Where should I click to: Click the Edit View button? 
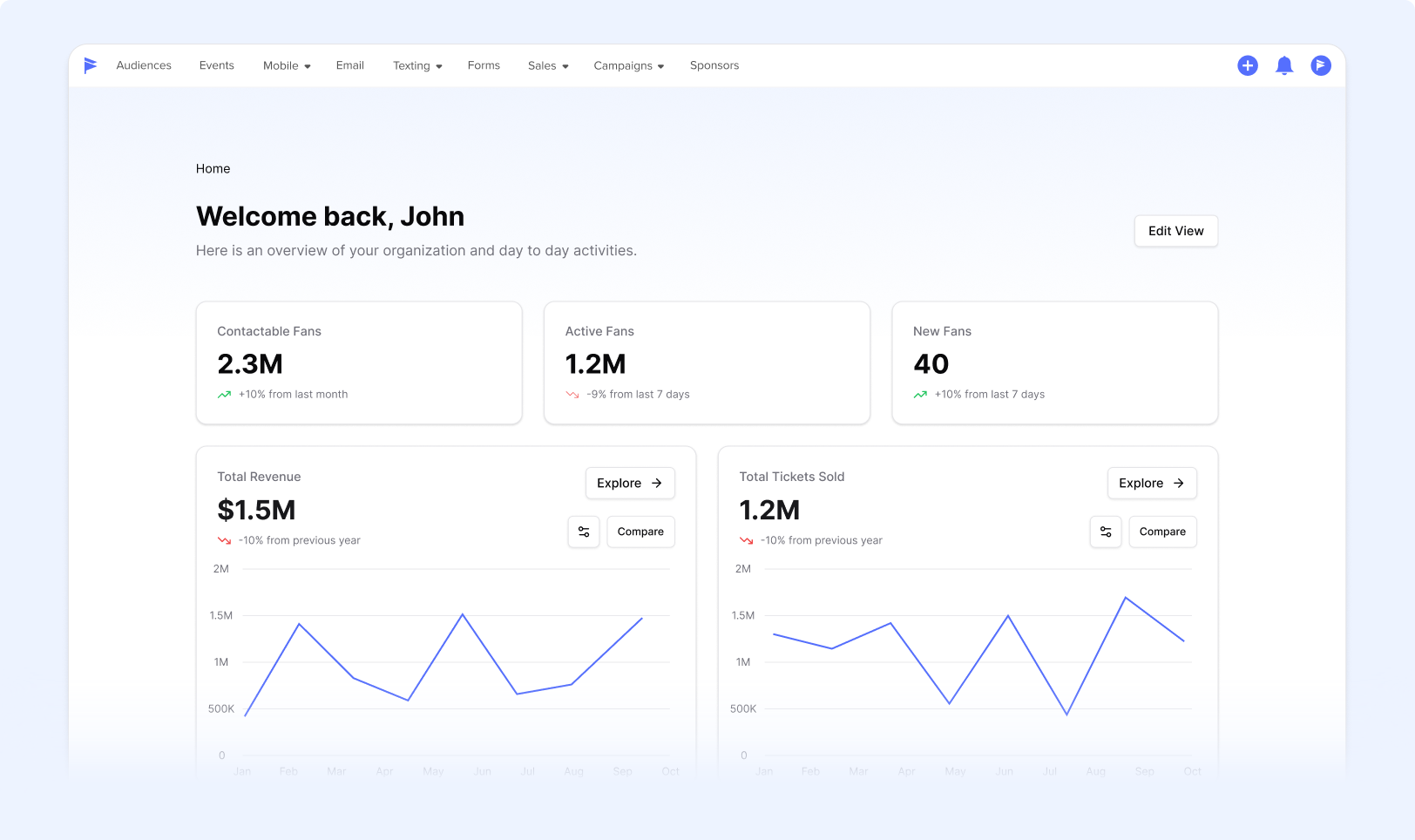pyautogui.click(x=1176, y=231)
